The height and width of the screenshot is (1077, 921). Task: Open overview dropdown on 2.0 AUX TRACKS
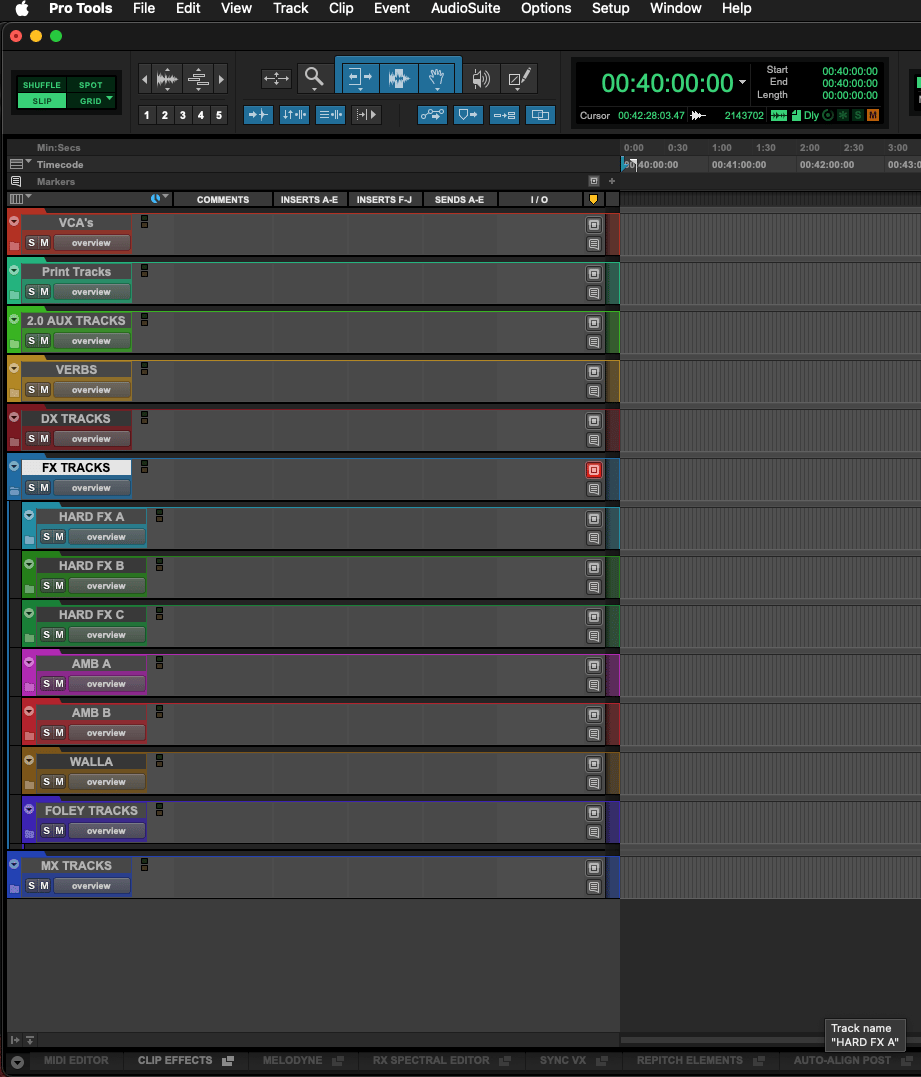[x=91, y=341]
